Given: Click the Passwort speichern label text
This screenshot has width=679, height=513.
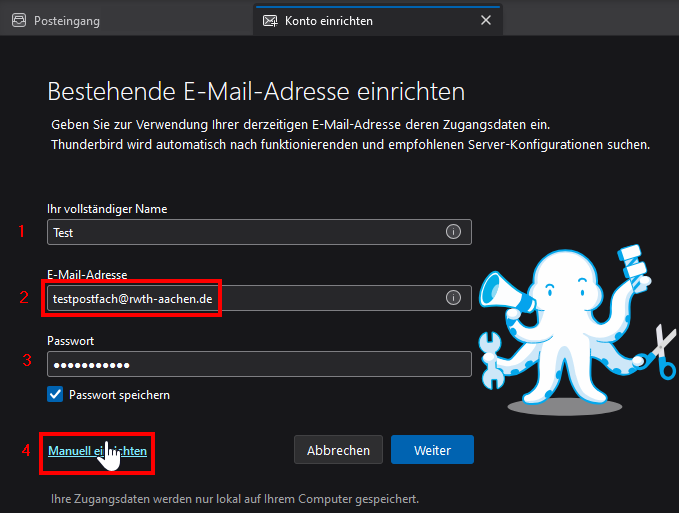Looking at the screenshot, I should tap(119, 395).
